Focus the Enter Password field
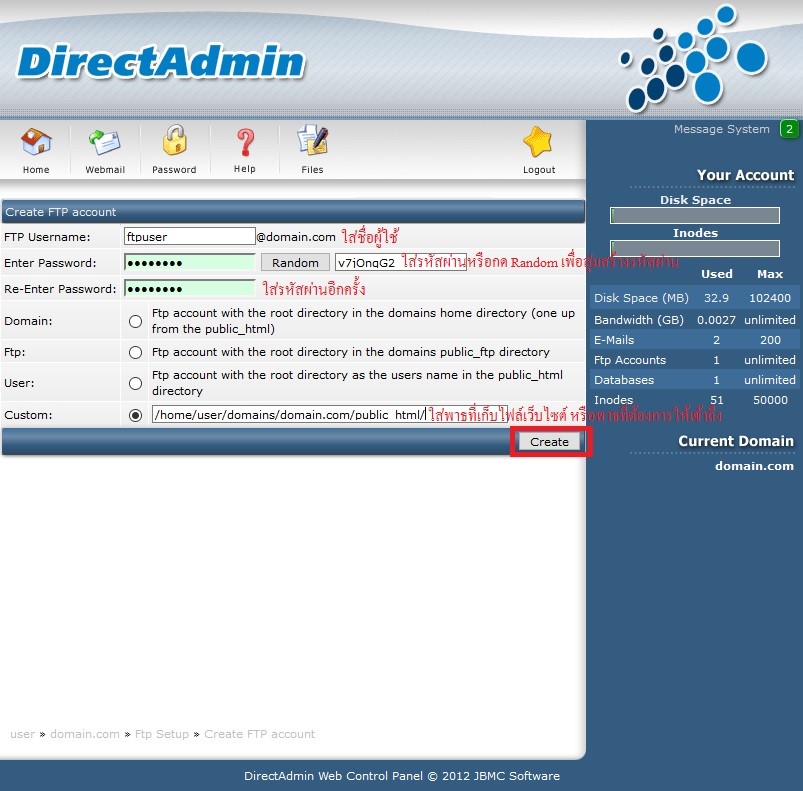The height and width of the screenshot is (791, 803). [x=189, y=263]
